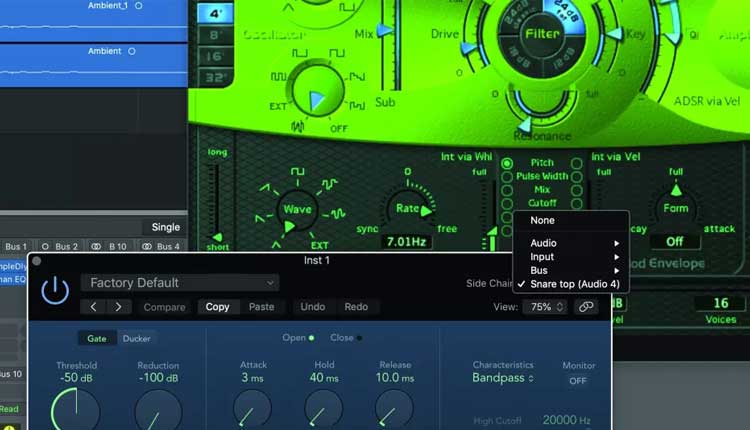The width and height of the screenshot is (750, 430).
Task: Select the 8' octave button
Action: click(x=215, y=35)
